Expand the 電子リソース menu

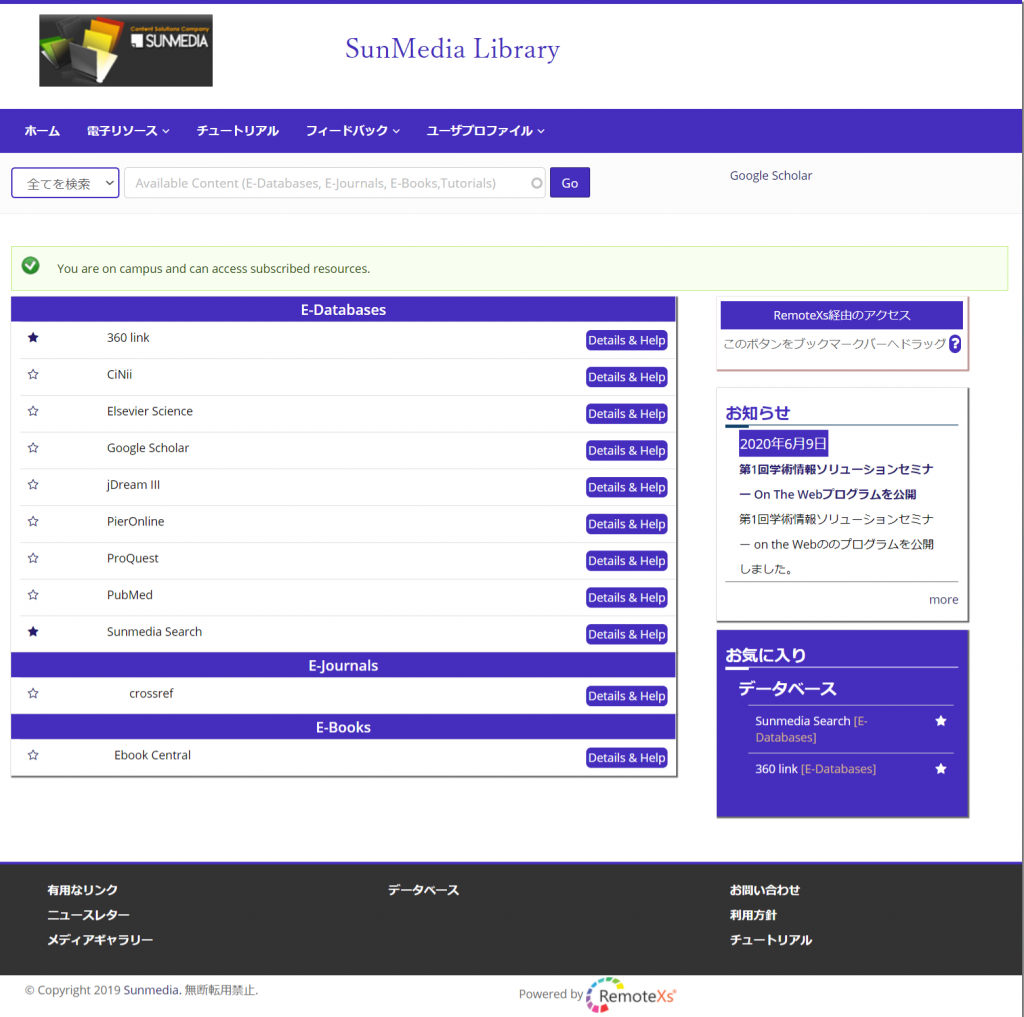coord(128,131)
